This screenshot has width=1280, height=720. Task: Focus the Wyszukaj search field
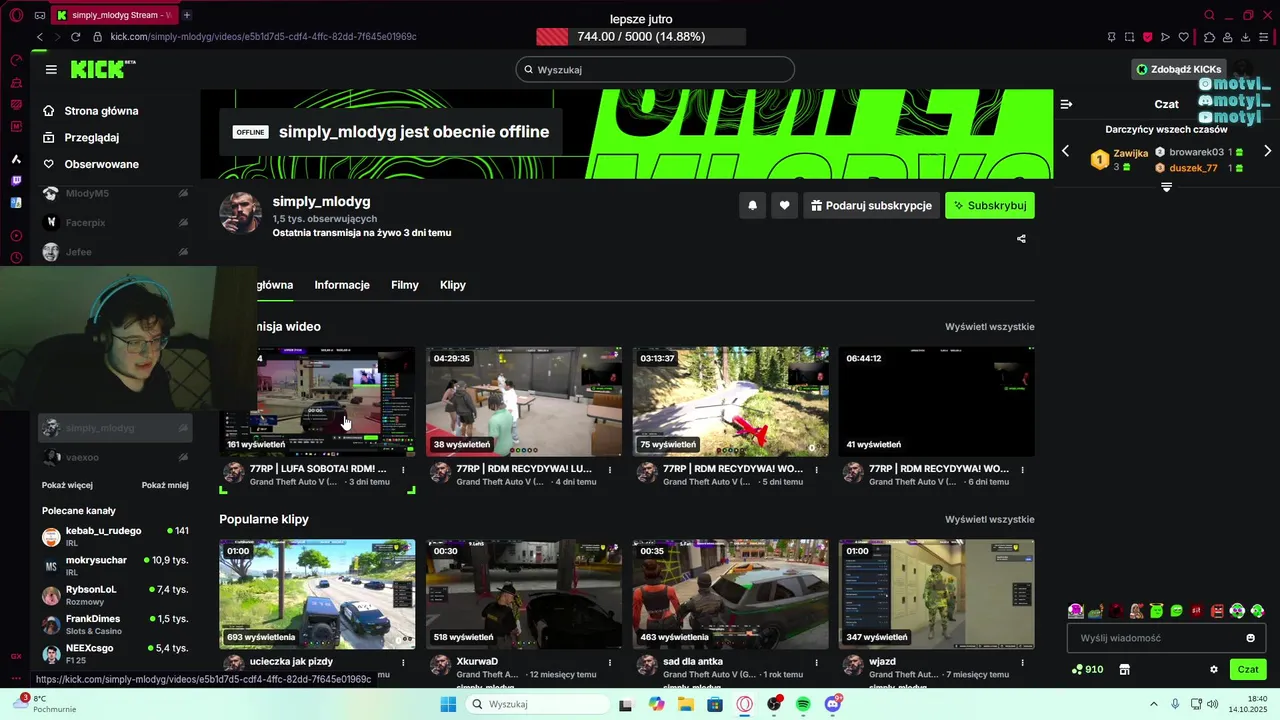click(655, 69)
